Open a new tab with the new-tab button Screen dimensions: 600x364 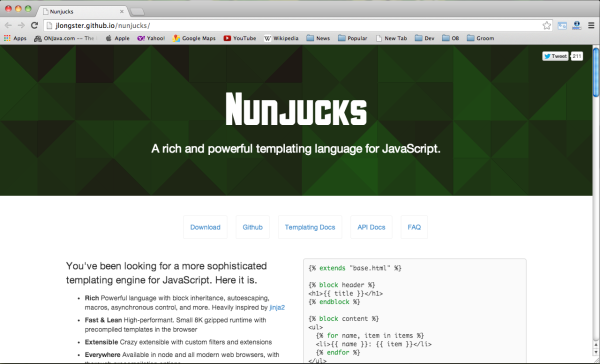click(x=137, y=12)
